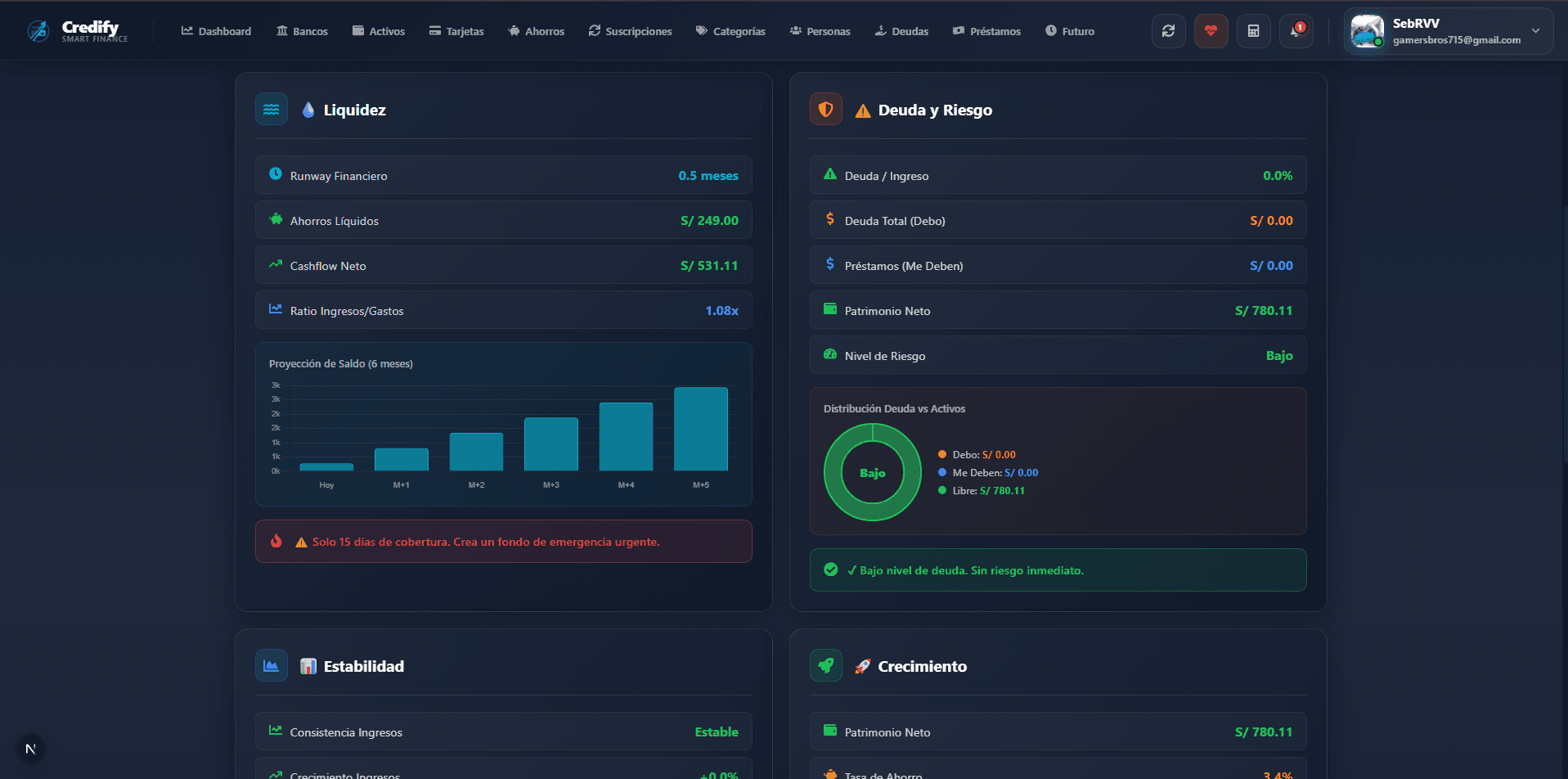Toggle the Bajo nivel de deuda notice

tap(1057, 570)
